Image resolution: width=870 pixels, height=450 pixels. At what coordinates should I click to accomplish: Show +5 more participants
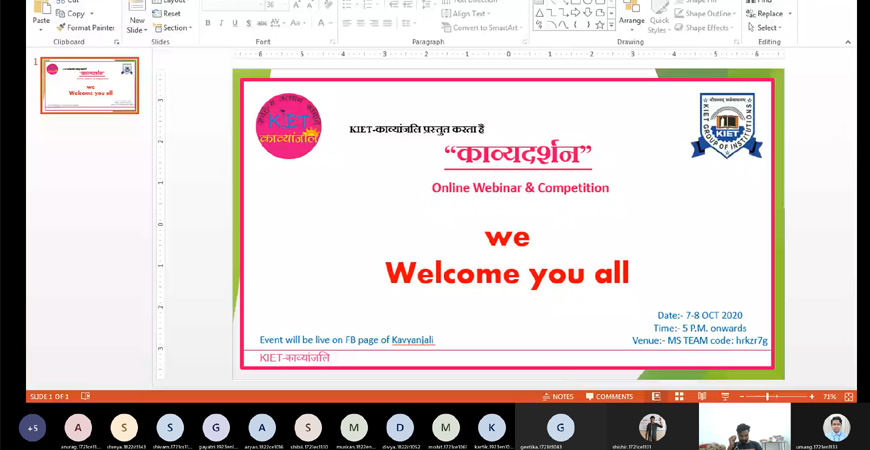pyautogui.click(x=33, y=428)
